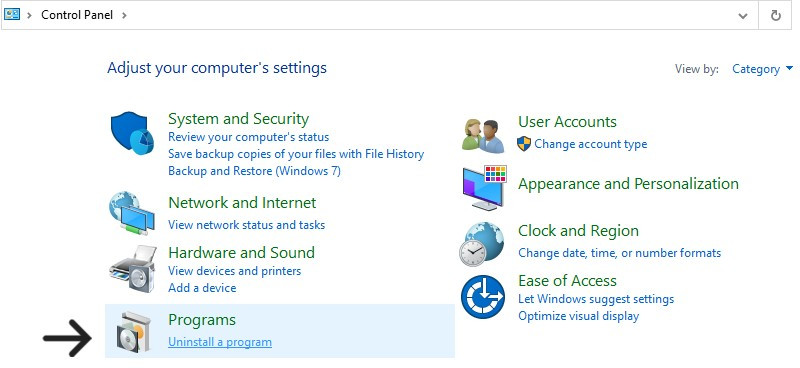This screenshot has width=800, height=368.
Task: Open View network status and tasks
Action: tap(246, 225)
